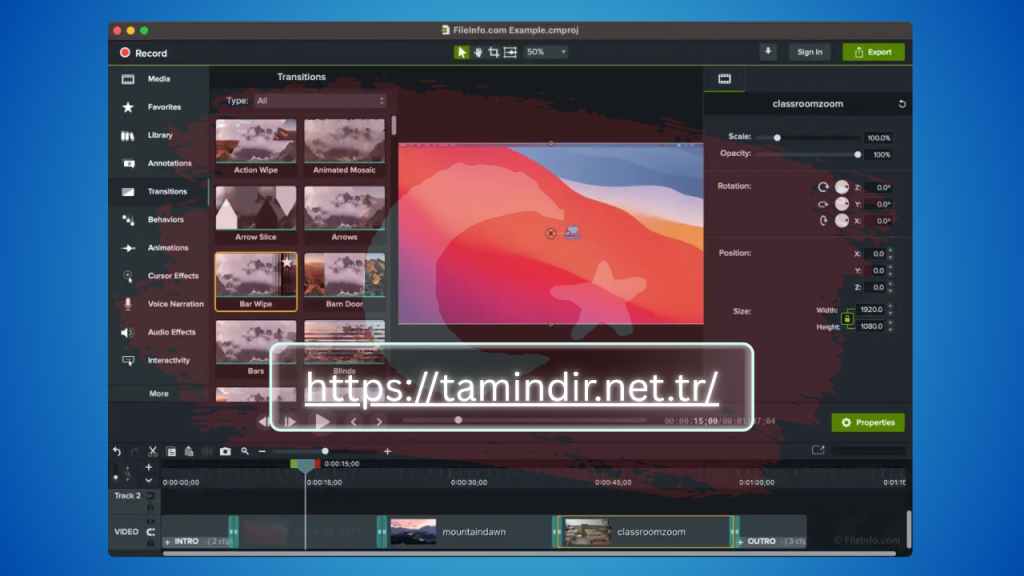Select the hand Pan tool

point(478,52)
